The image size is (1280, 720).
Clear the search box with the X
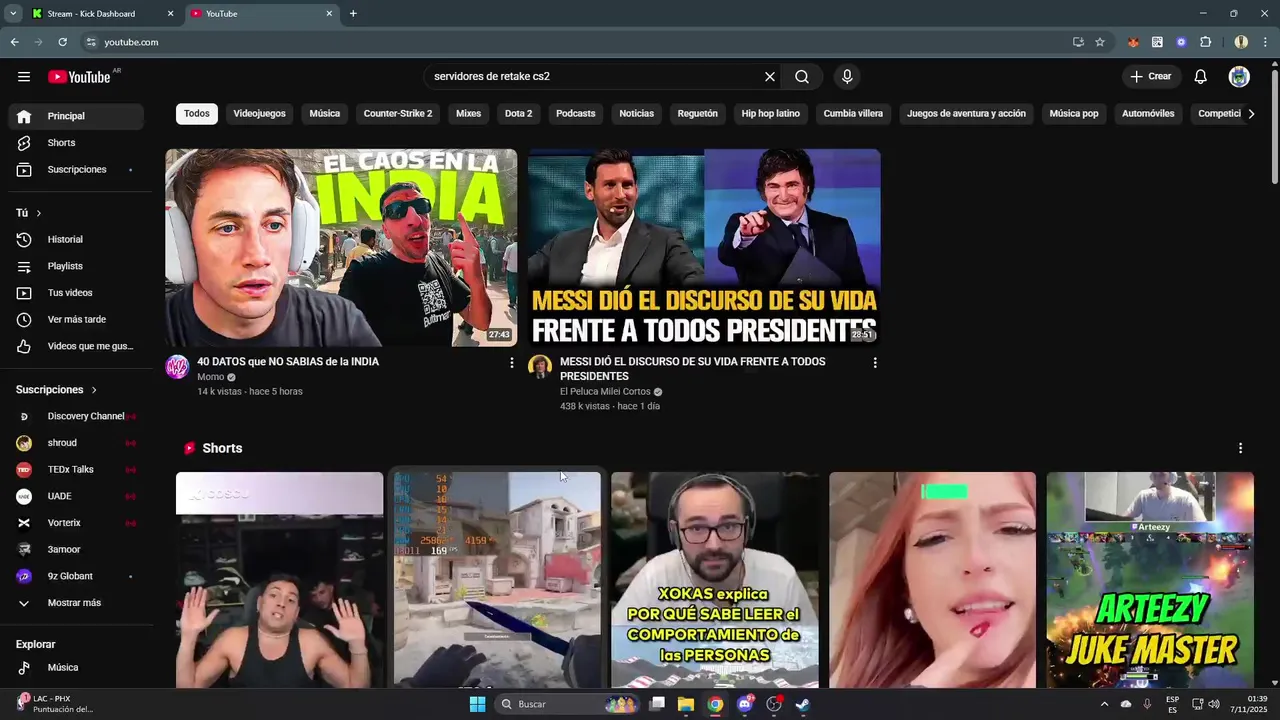pos(770,77)
